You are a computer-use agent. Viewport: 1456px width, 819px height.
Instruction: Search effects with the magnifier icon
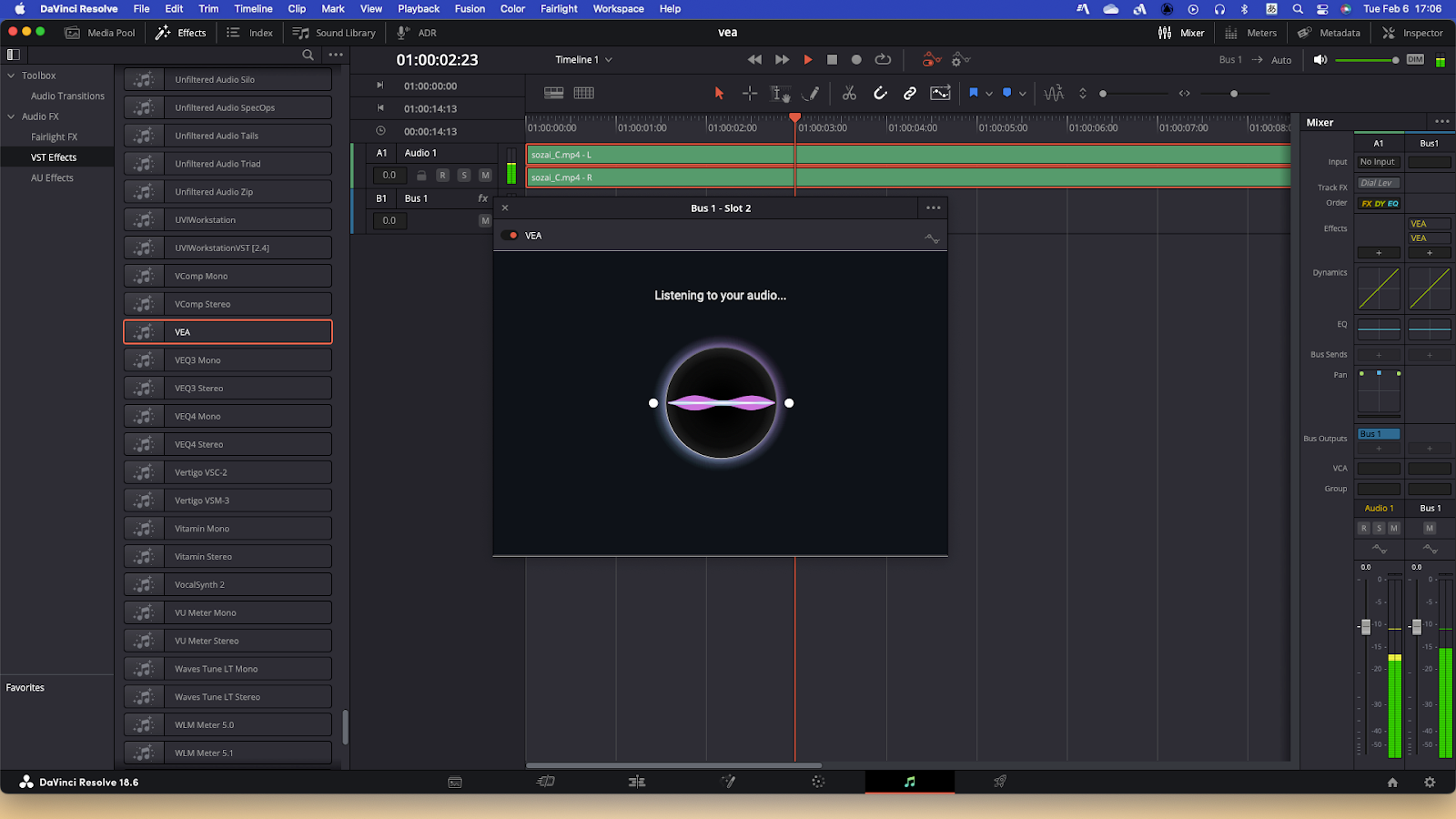tap(308, 55)
